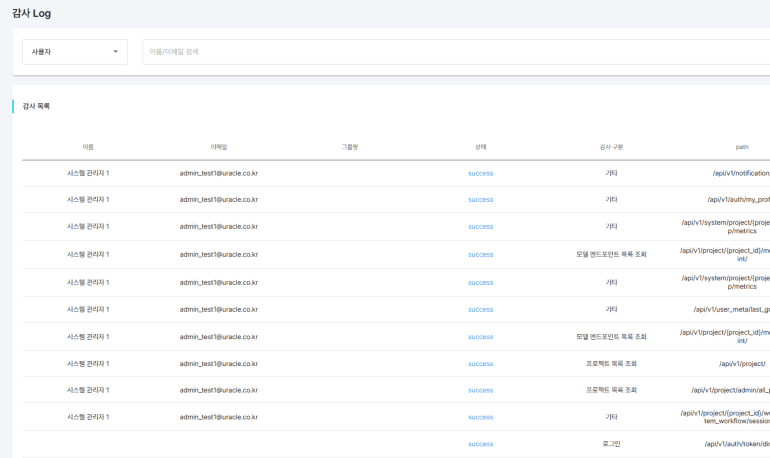
Task: Select 기타 in the tem_workflow/session row
Action: pyautogui.click(x=611, y=417)
